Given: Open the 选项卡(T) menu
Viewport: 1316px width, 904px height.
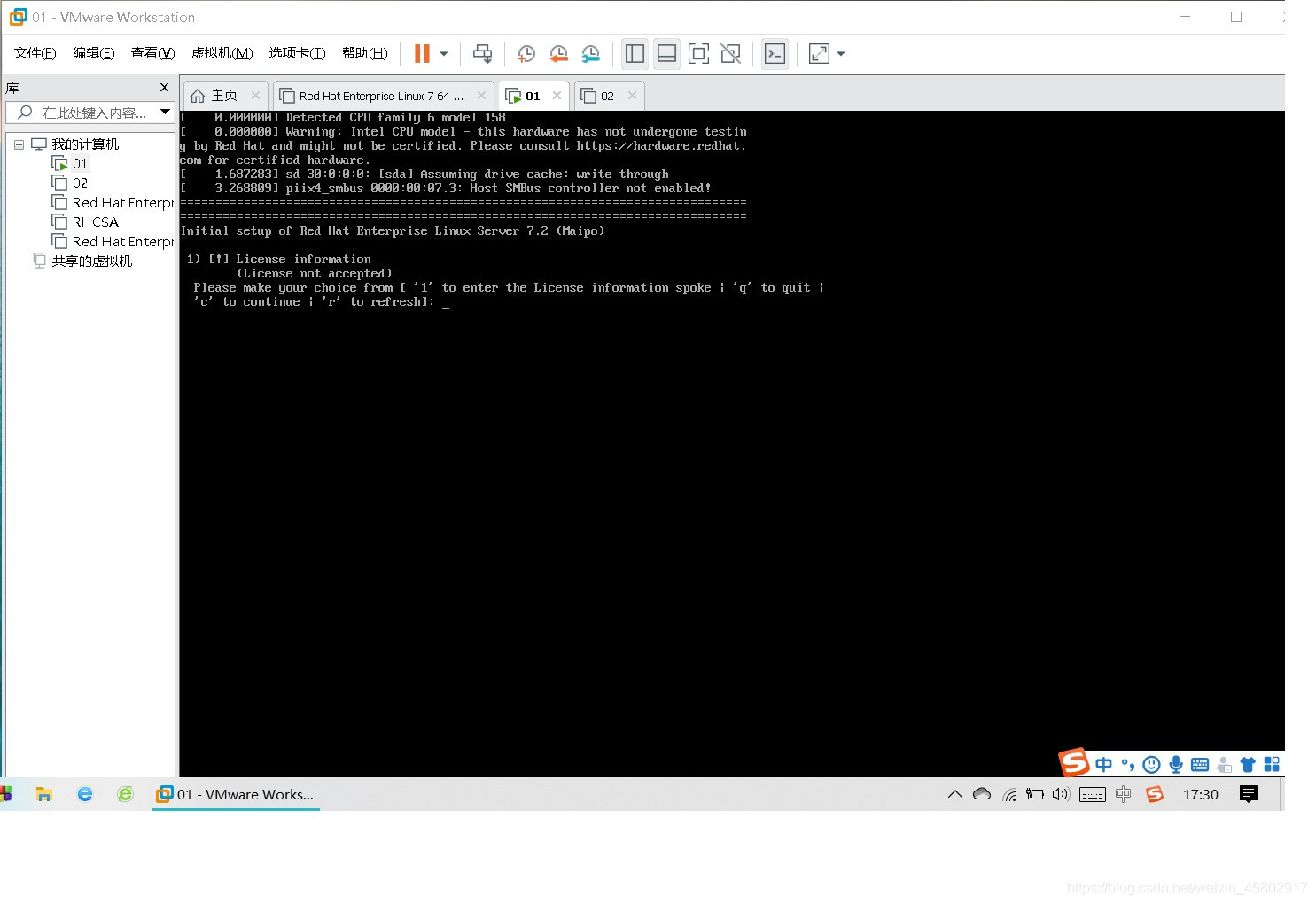Looking at the screenshot, I should (297, 53).
